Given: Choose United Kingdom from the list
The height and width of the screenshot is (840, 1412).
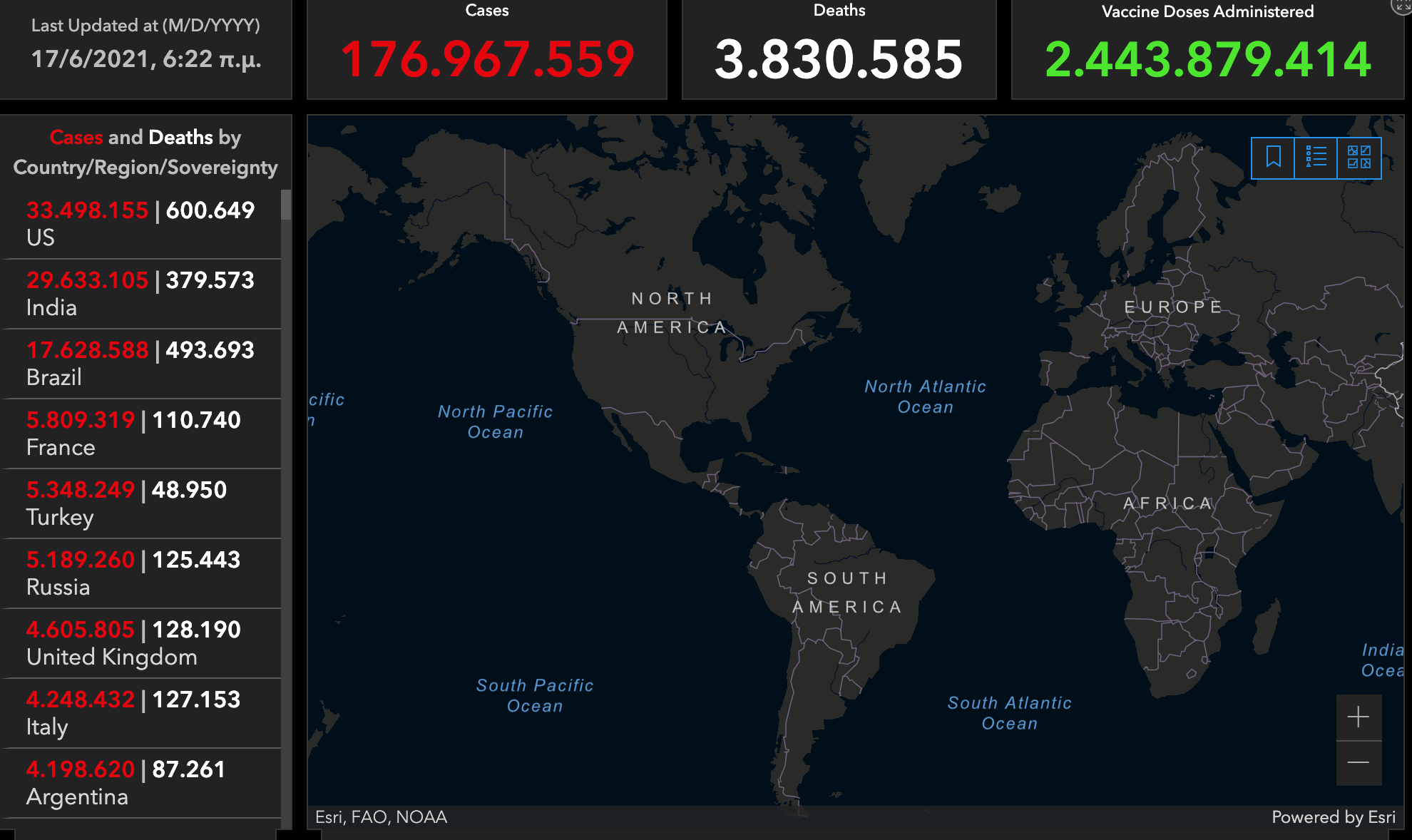Looking at the screenshot, I should click(140, 642).
